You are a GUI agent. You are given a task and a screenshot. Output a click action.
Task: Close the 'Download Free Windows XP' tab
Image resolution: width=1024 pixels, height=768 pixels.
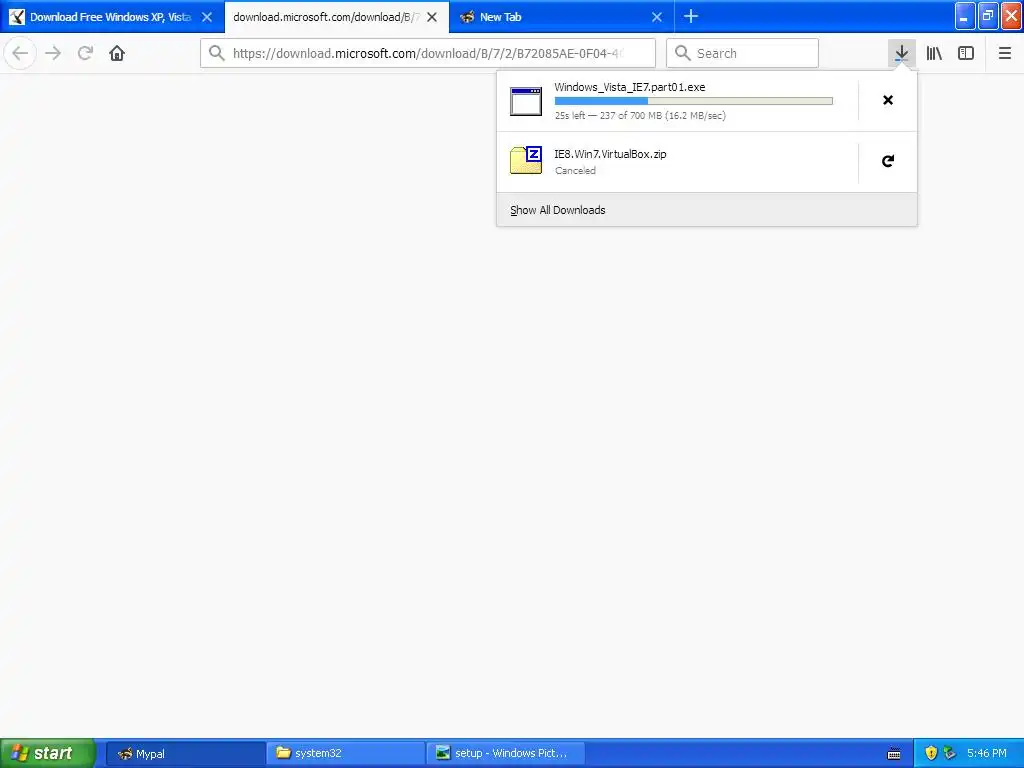coord(207,17)
